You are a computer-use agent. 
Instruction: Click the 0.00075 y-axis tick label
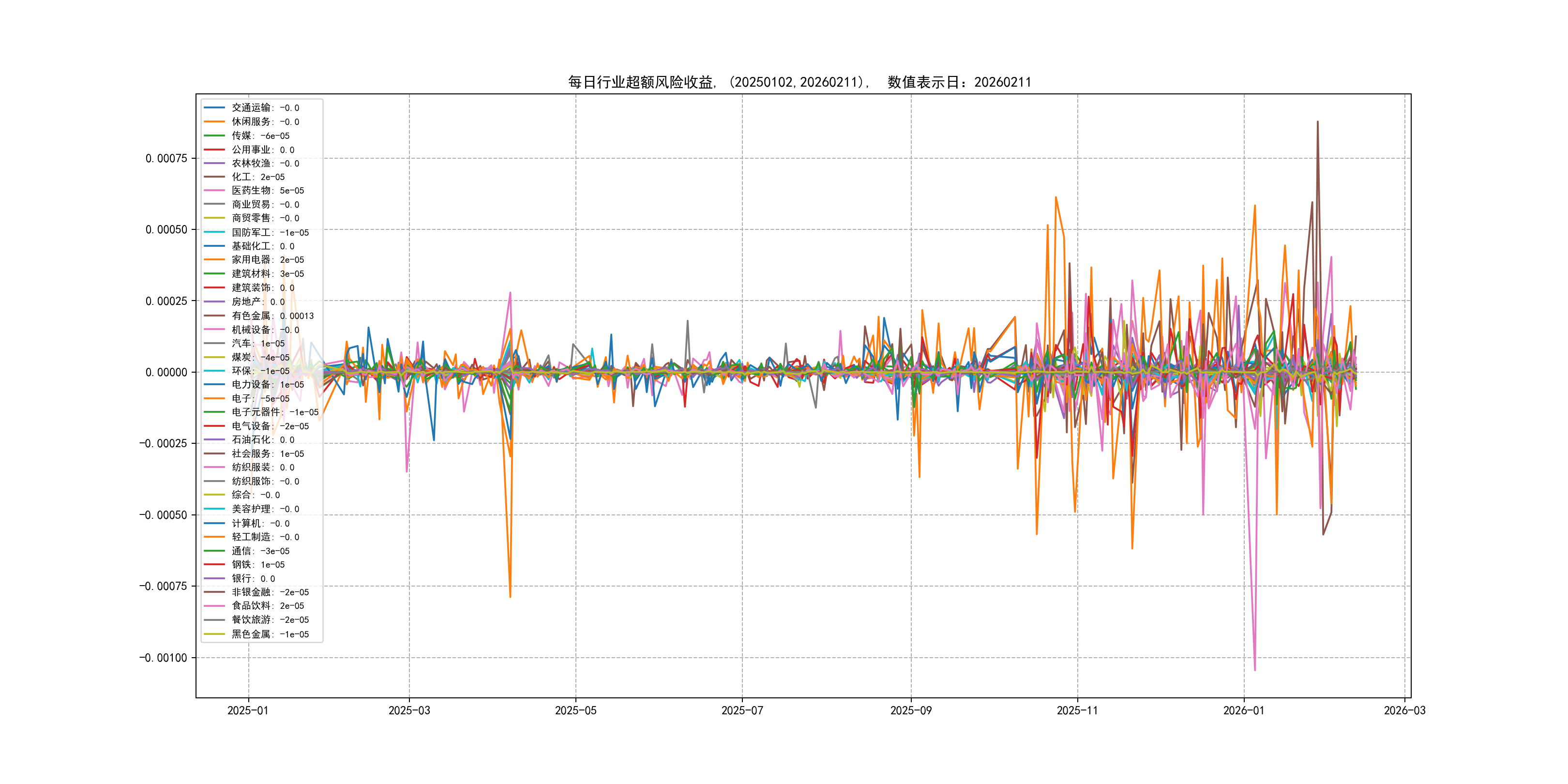(166, 158)
